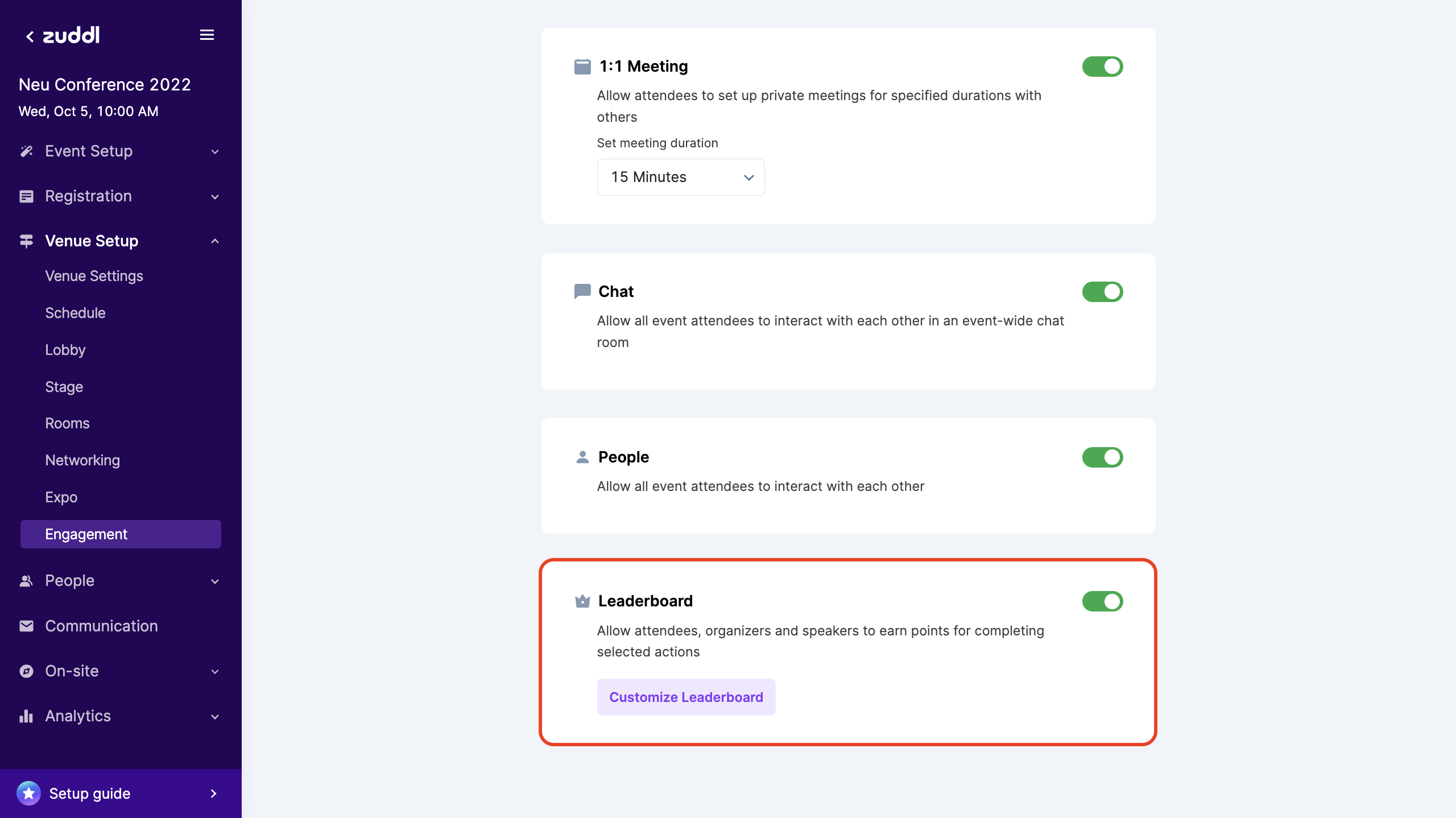Click the Communication envelope icon

[x=26, y=626]
